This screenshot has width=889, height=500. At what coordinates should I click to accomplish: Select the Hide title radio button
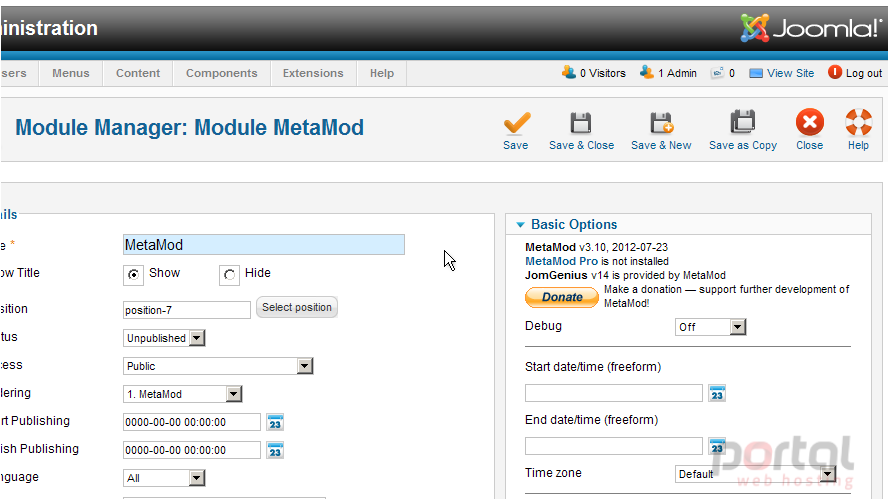pos(229,275)
